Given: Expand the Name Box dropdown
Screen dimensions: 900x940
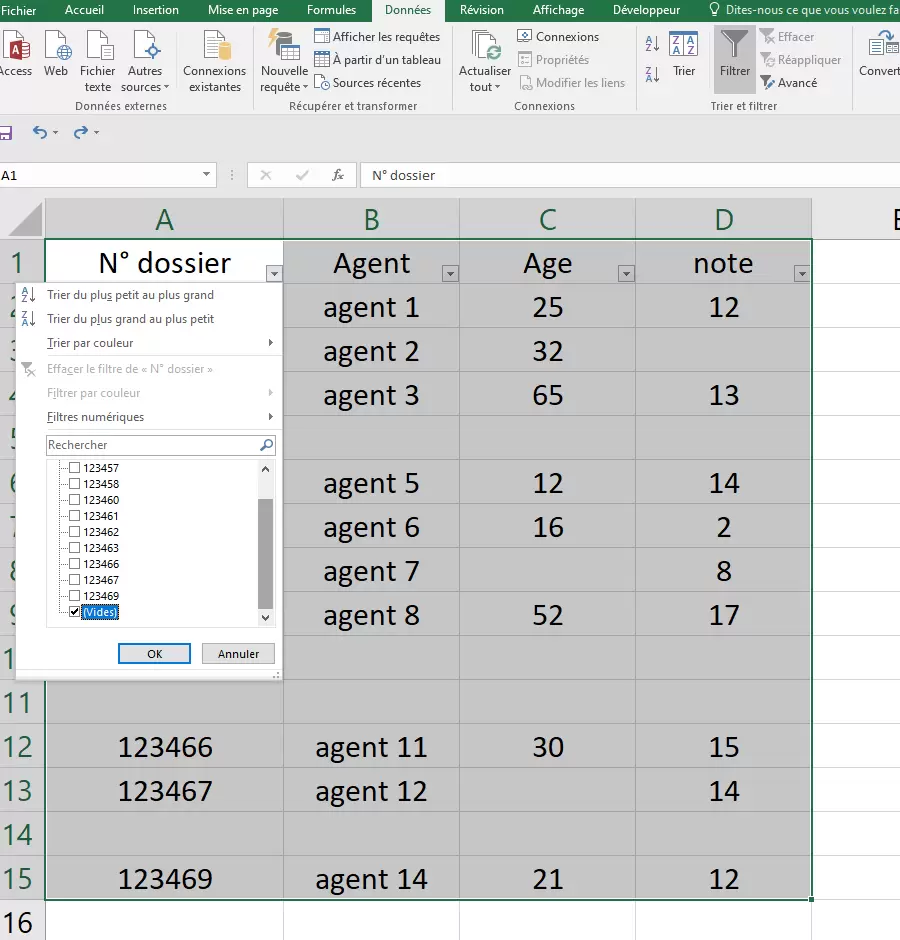Looking at the screenshot, I should 206,174.
